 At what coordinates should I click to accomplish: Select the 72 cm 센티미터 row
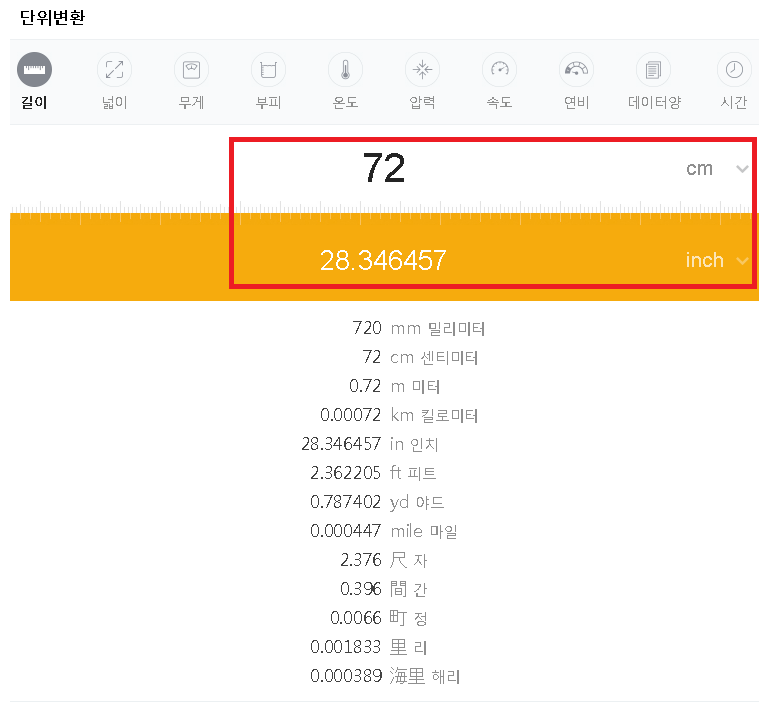pos(420,357)
